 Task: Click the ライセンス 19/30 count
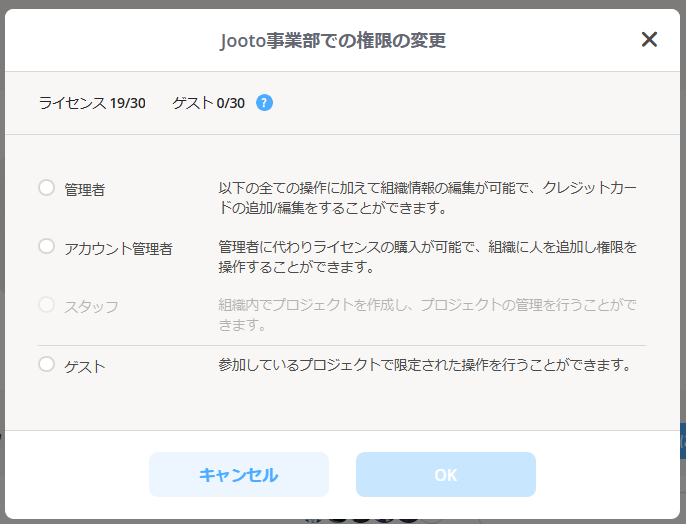[x=92, y=103]
